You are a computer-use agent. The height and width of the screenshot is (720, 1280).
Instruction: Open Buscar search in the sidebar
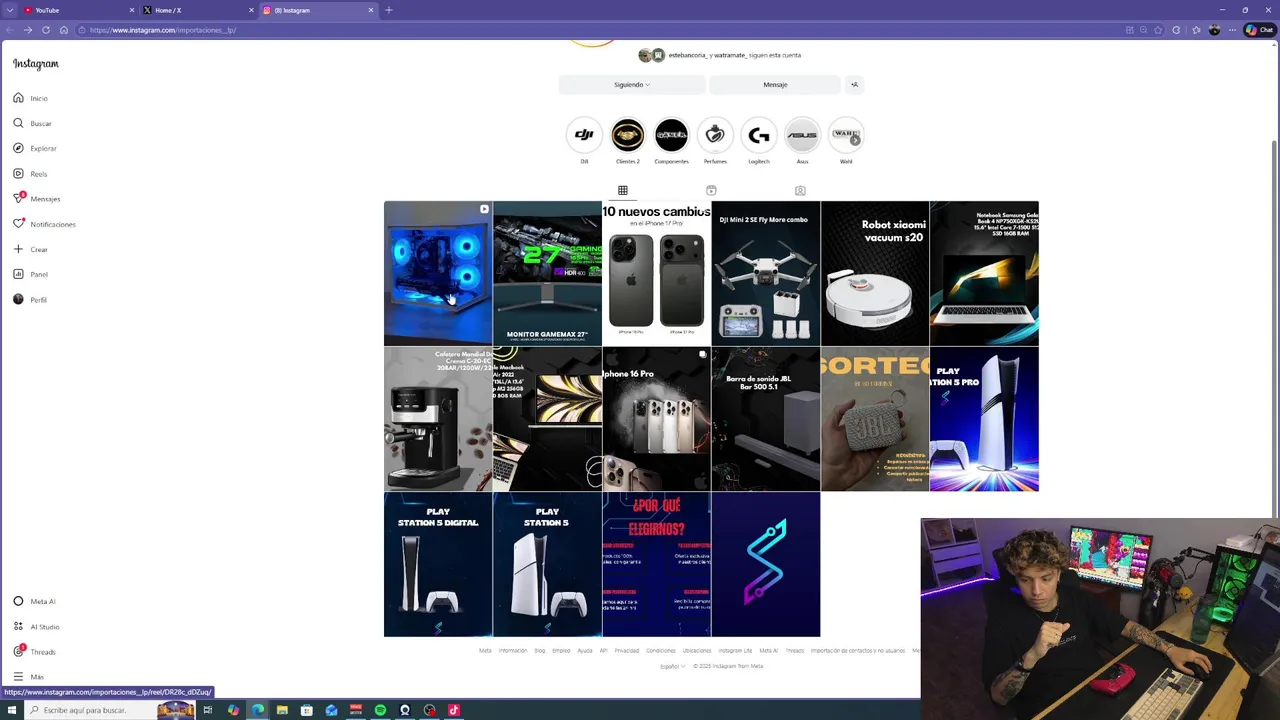click(32, 123)
